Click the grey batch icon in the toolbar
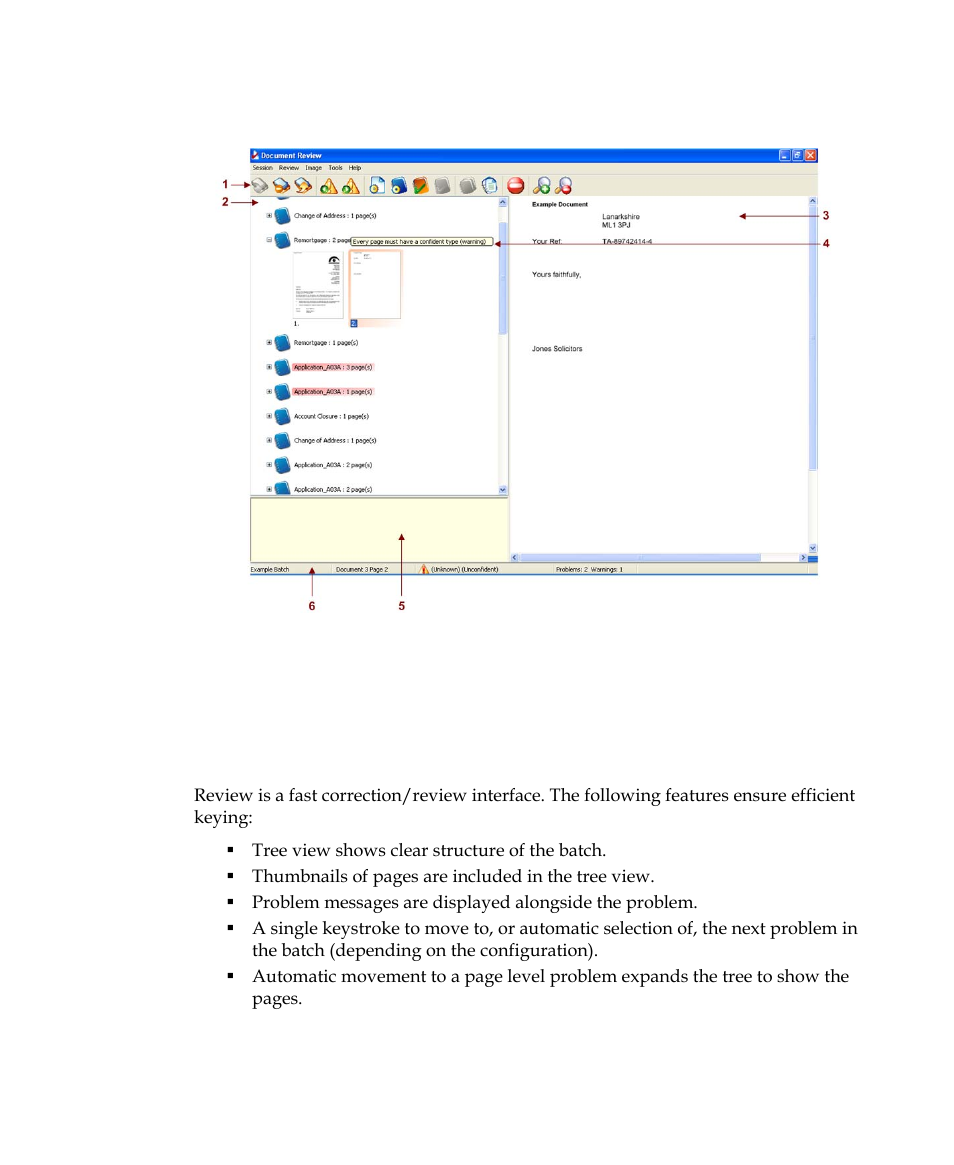 tap(259, 186)
